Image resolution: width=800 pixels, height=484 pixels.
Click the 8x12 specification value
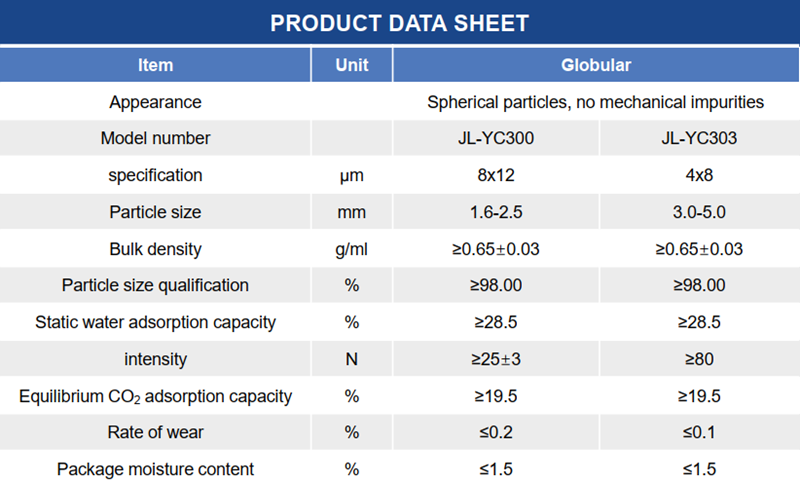click(x=496, y=176)
